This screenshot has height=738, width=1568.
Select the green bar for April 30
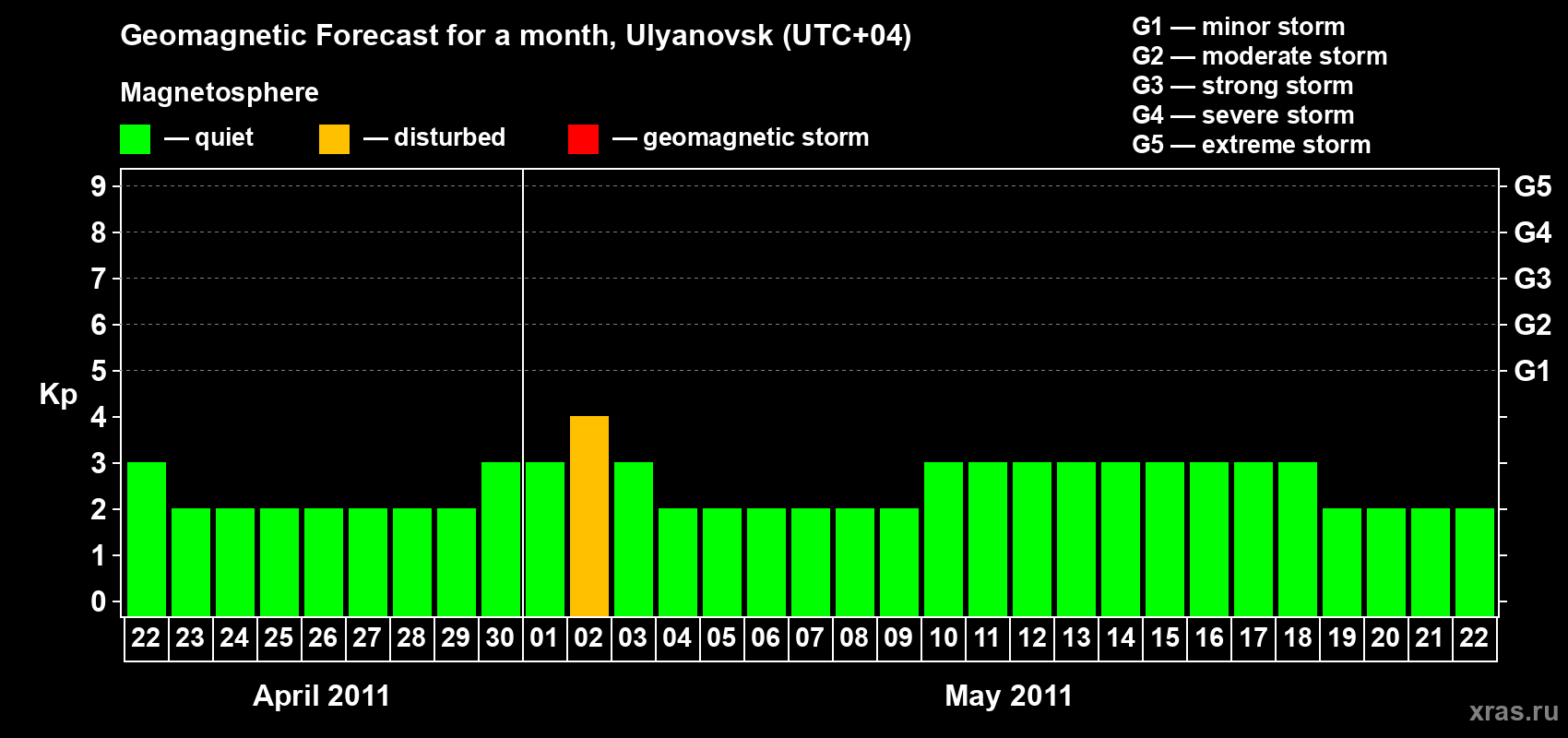coord(501,539)
